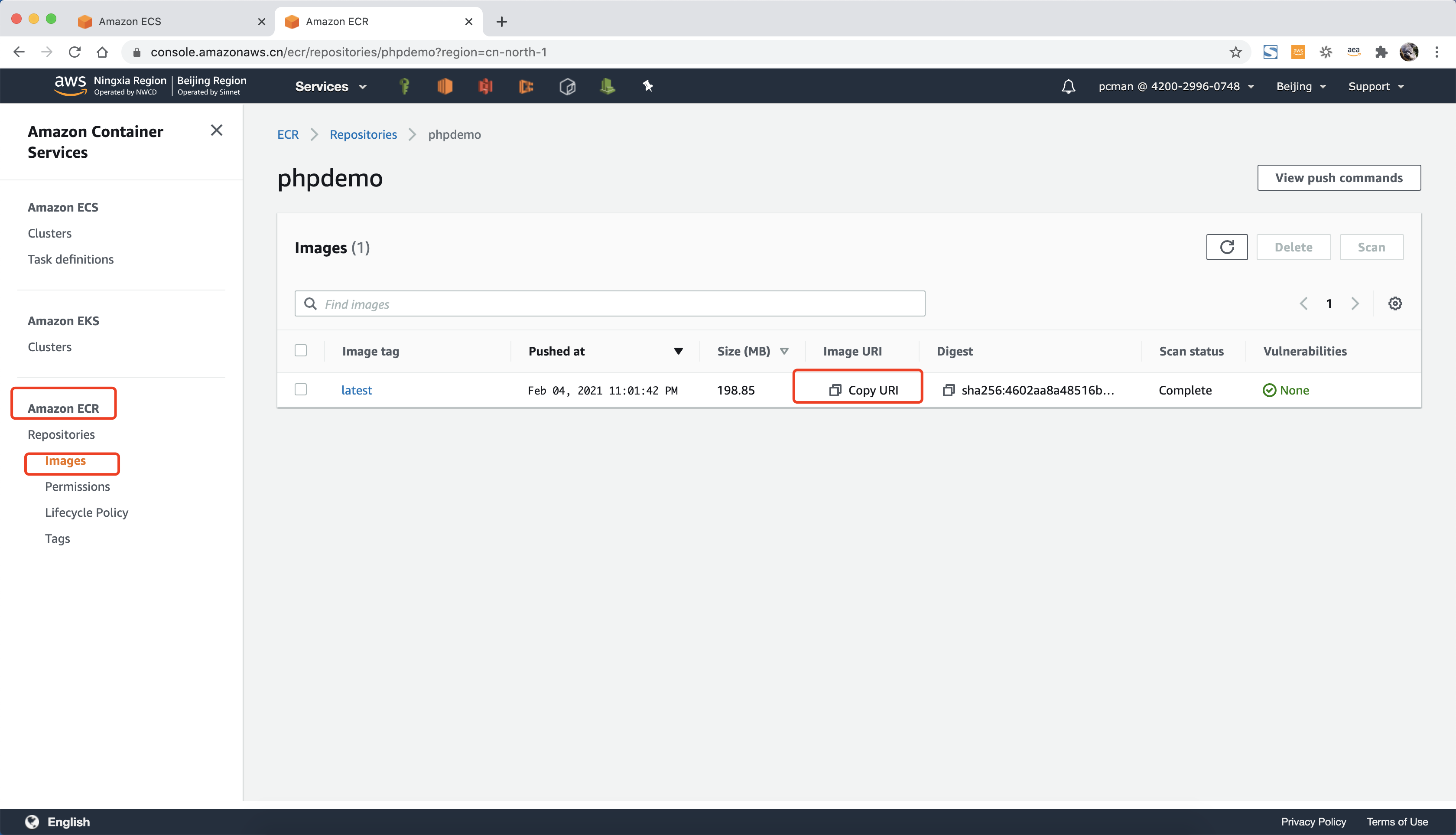Open the white cube shortcut icon
Viewport: 1456px width, 835px height.
[x=567, y=86]
